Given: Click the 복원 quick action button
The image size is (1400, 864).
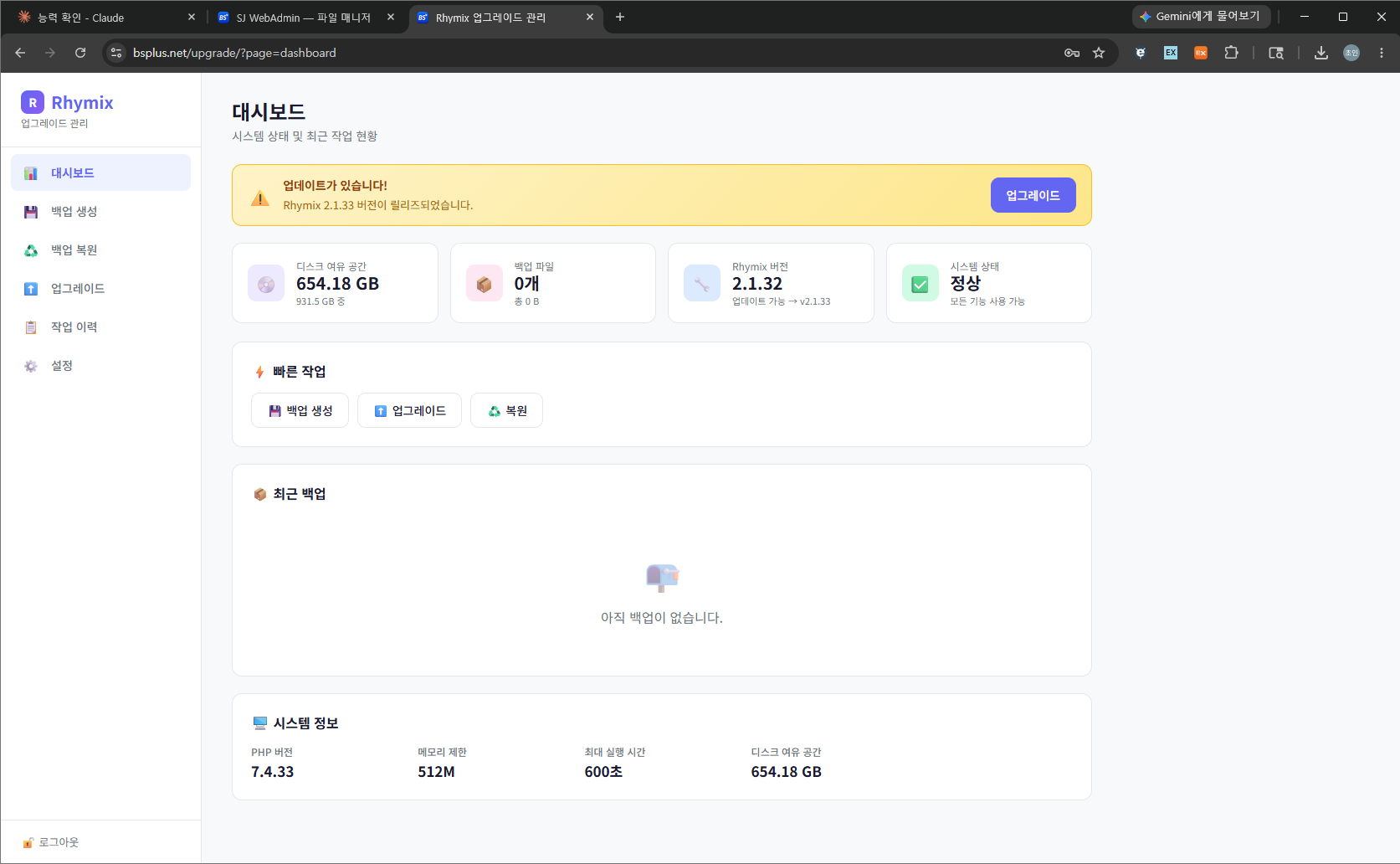Looking at the screenshot, I should 506,410.
